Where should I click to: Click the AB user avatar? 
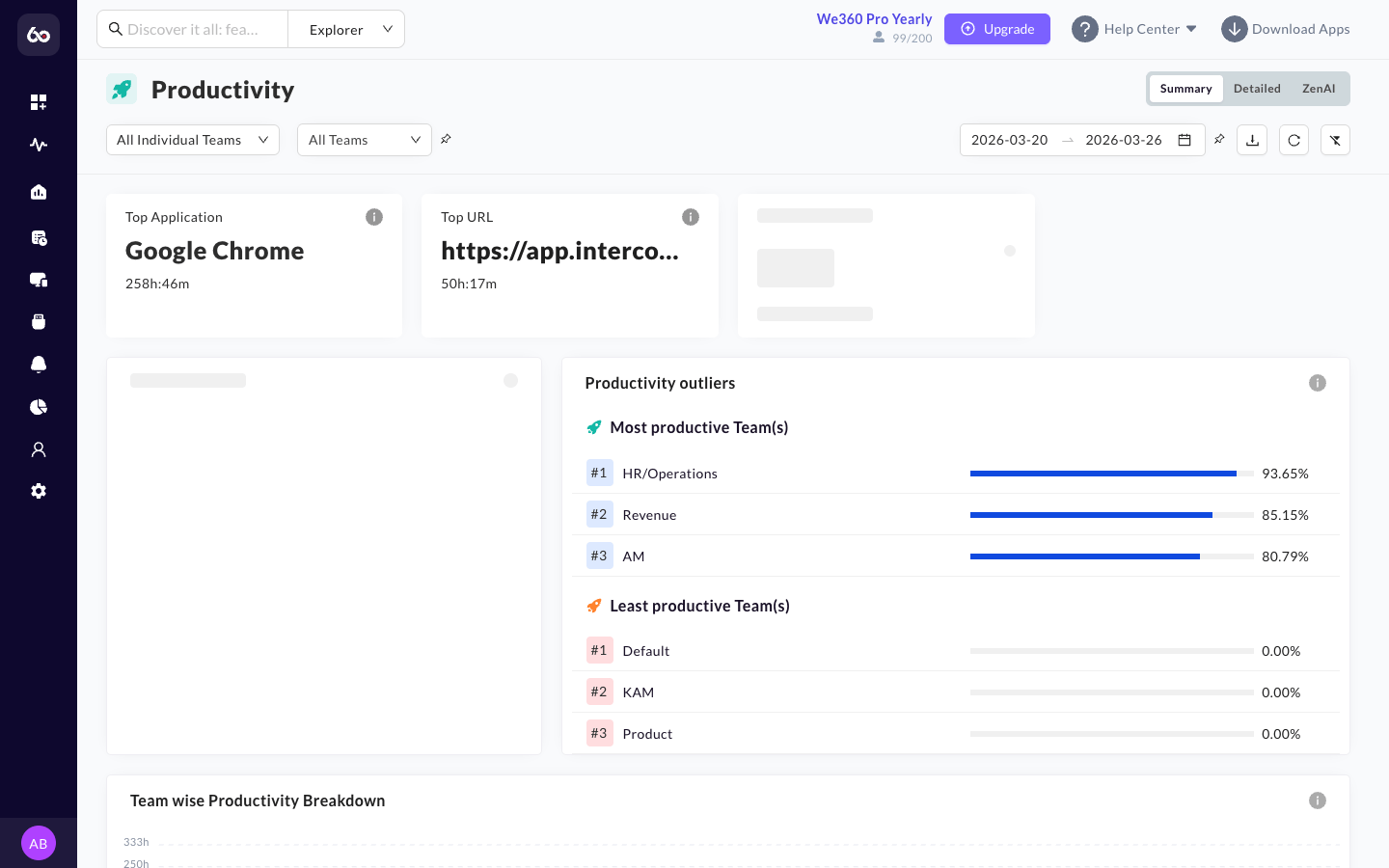(x=39, y=843)
